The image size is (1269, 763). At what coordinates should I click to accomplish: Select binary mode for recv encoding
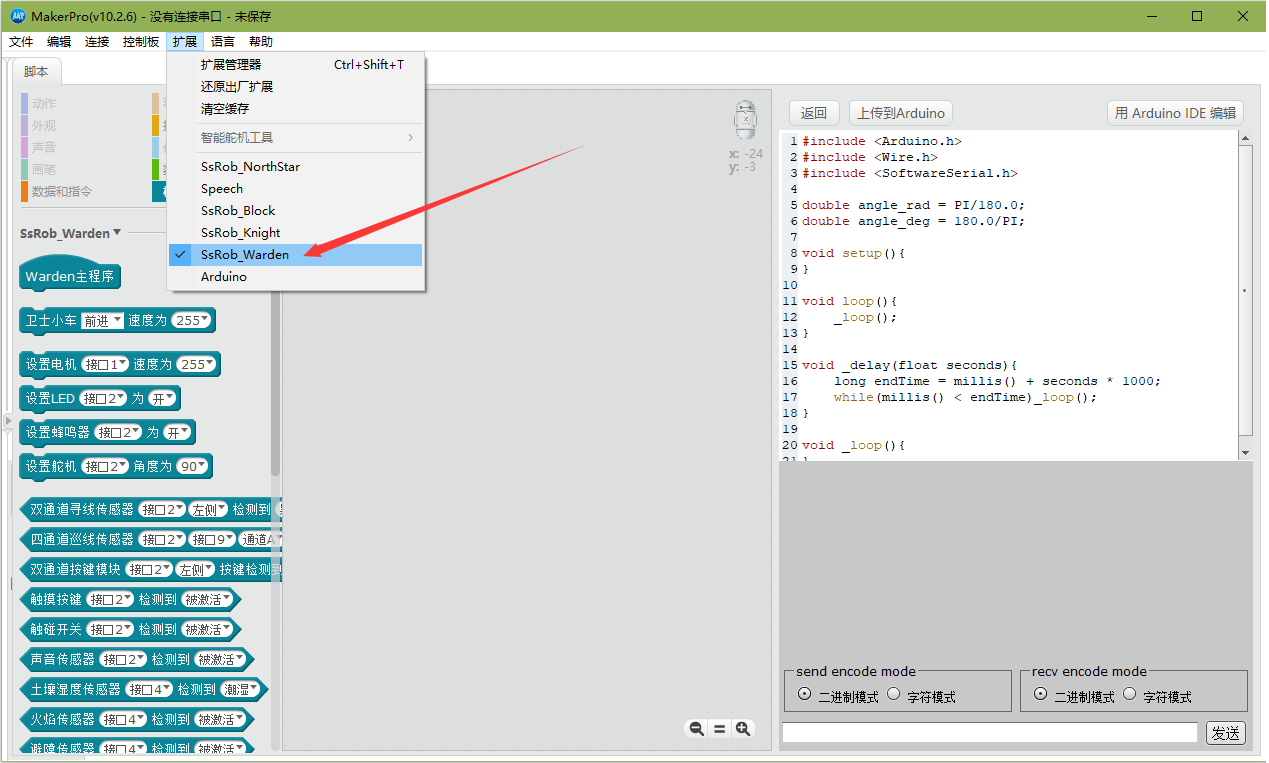pyautogui.click(x=1040, y=695)
